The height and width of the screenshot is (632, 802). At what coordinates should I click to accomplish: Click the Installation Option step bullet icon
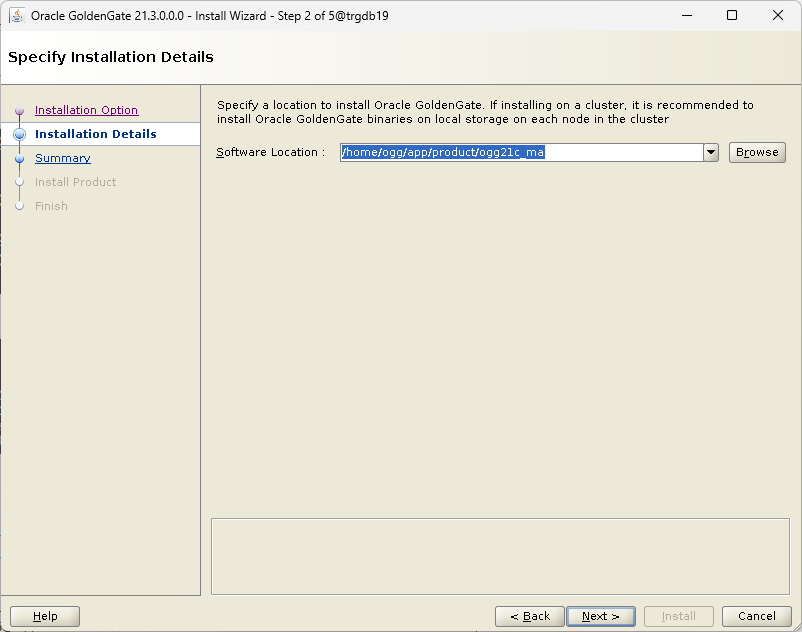pyautogui.click(x=19, y=110)
